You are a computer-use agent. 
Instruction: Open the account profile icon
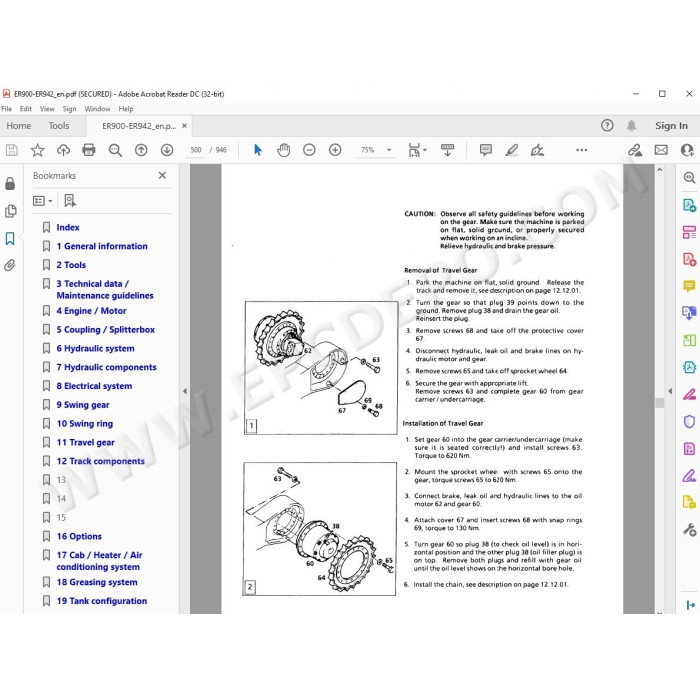pyautogui.click(x=687, y=150)
